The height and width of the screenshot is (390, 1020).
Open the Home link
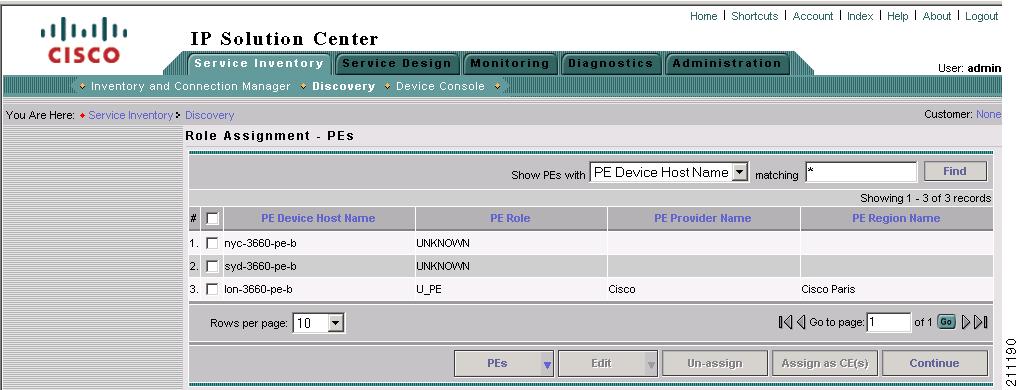tap(703, 16)
